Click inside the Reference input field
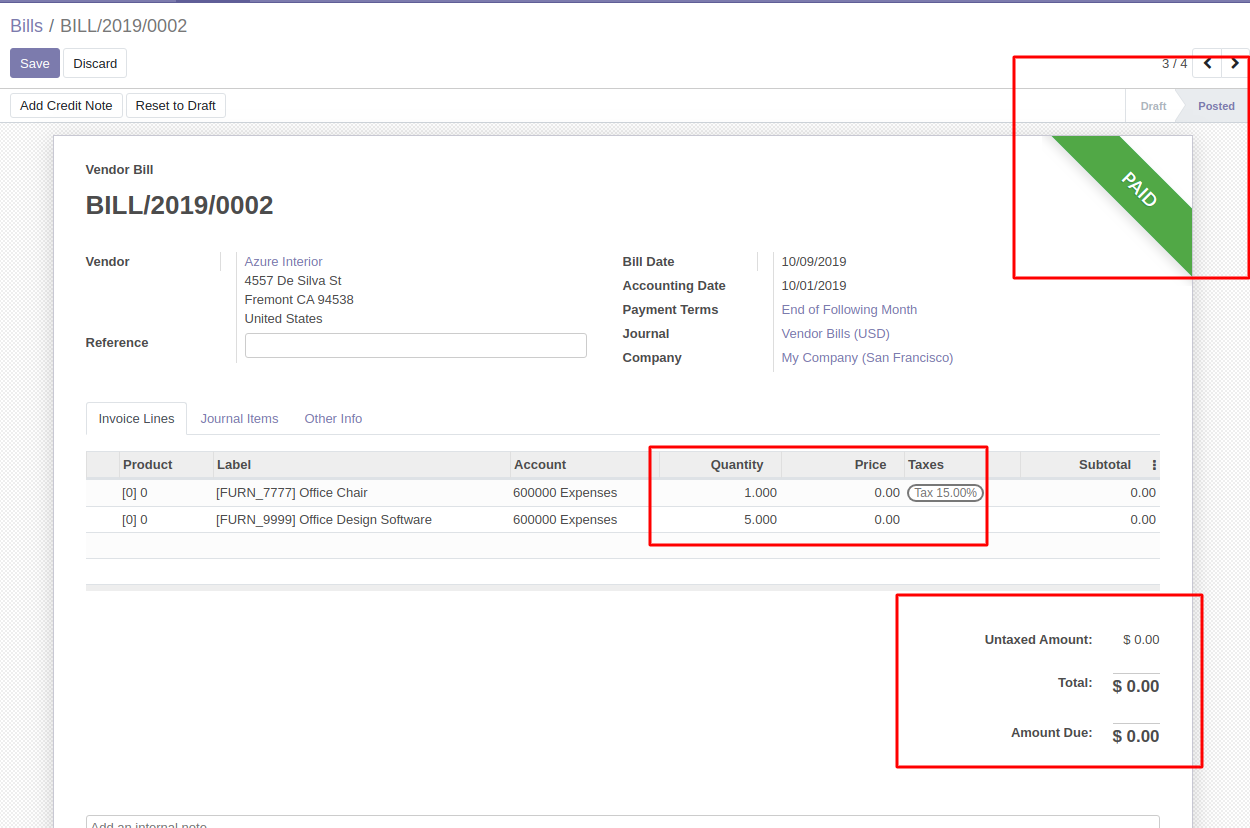Screen dimensions: 1250x828 [x=415, y=345]
